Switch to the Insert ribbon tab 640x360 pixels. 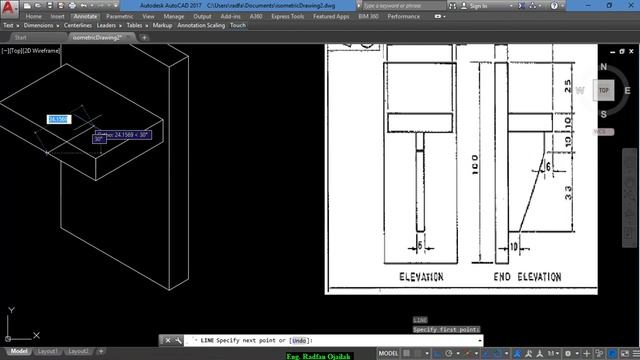pyautogui.click(x=58, y=16)
